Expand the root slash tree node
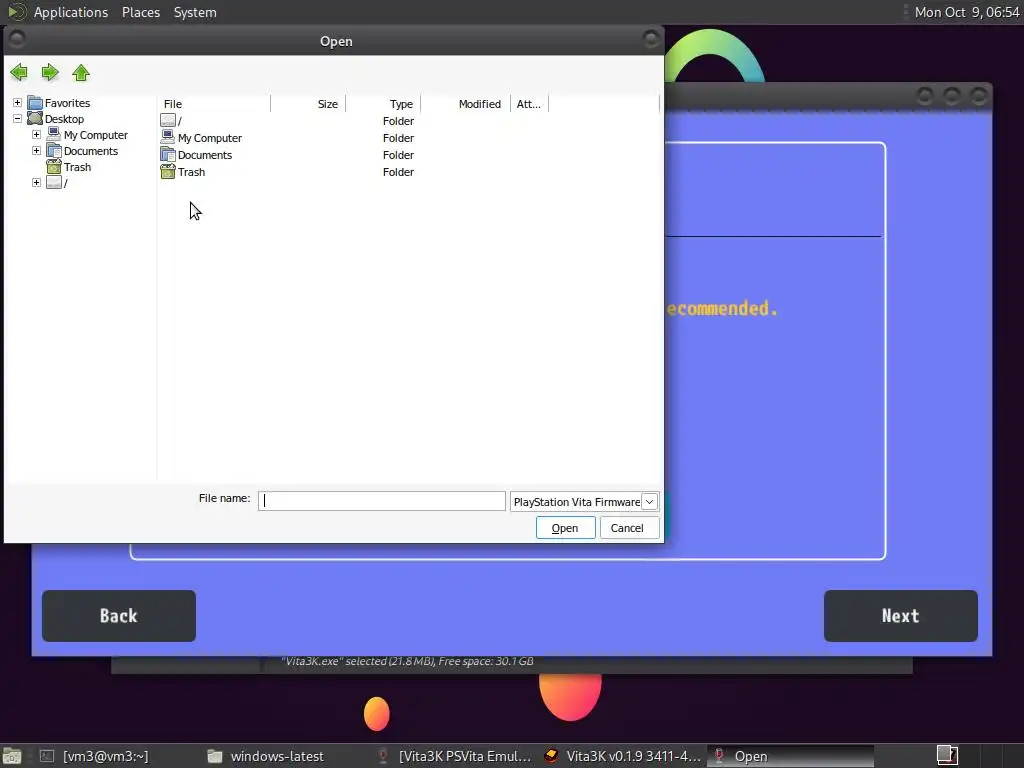 coord(37,182)
